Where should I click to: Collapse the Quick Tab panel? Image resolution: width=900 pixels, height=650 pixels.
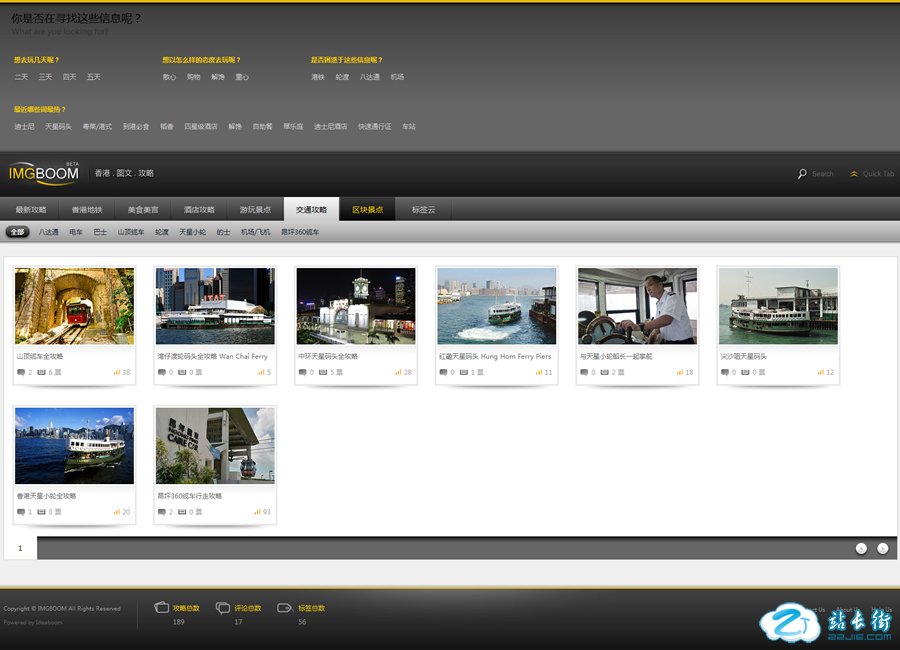tap(854, 174)
